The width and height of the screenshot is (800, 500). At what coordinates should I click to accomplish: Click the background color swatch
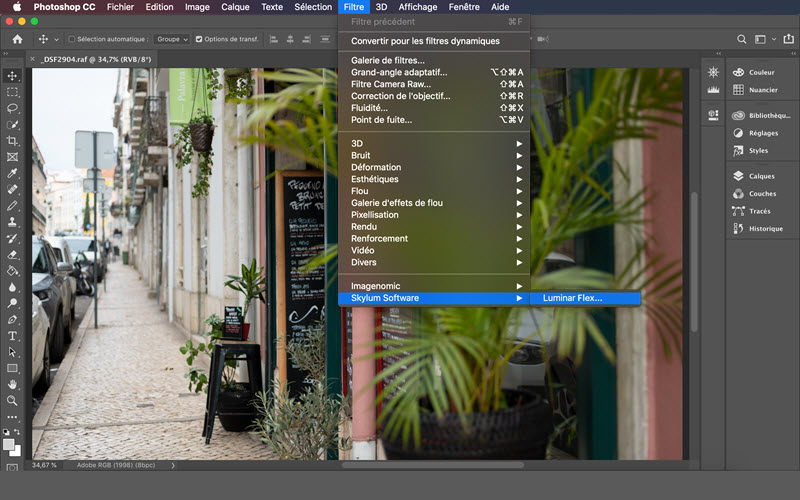click(17, 452)
